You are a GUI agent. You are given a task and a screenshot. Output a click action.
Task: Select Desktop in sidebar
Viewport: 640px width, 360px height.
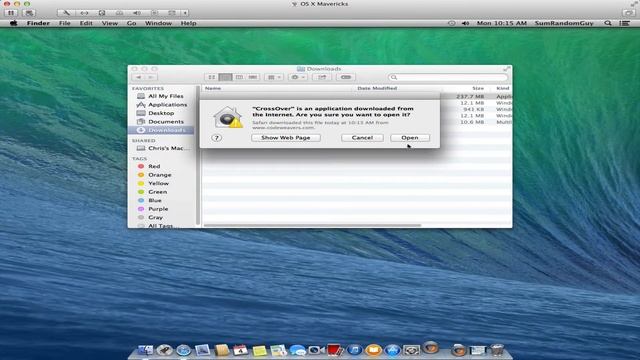[161, 113]
